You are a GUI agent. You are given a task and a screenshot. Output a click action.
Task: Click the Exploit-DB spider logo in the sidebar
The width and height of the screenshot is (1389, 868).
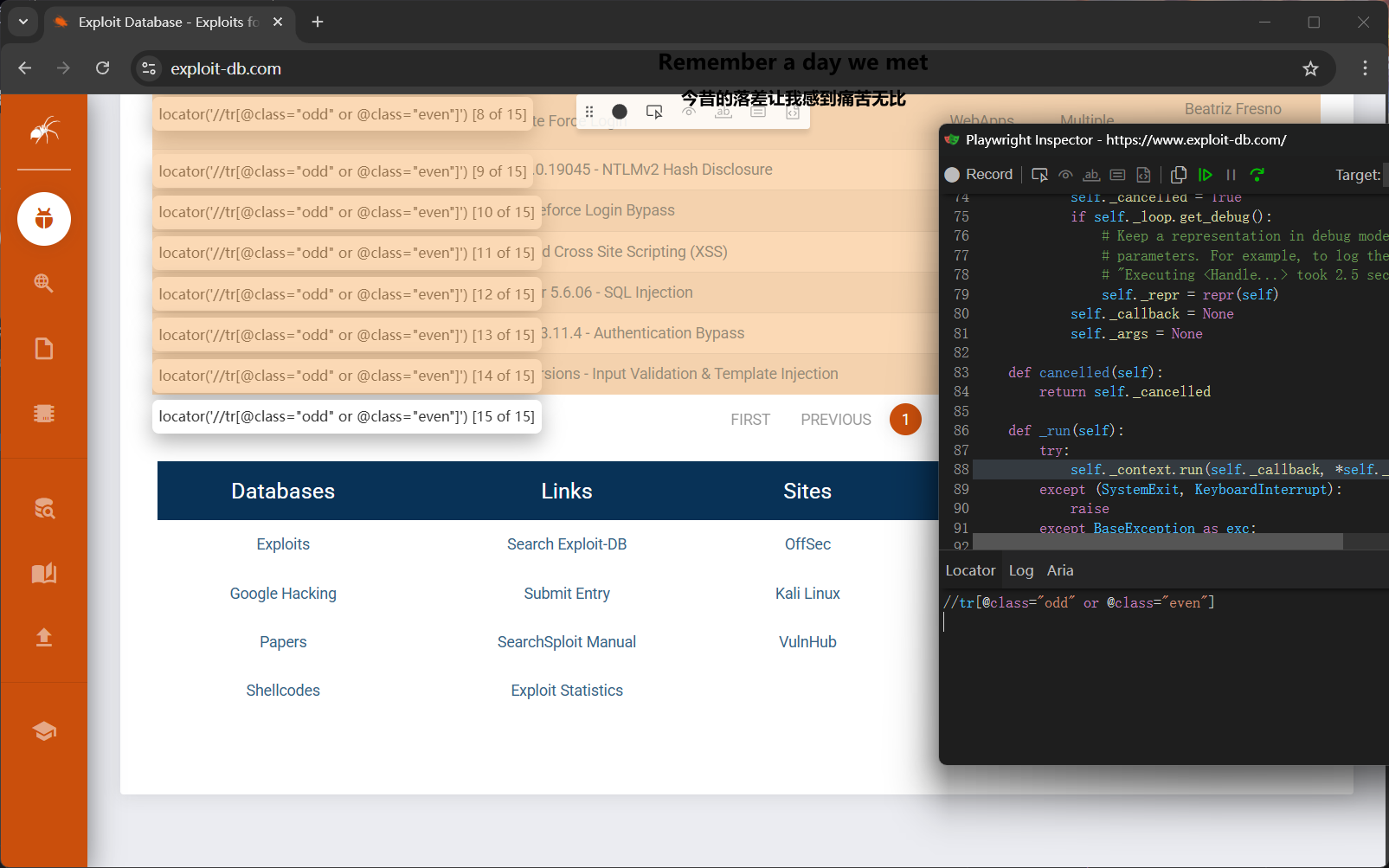tap(44, 131)
